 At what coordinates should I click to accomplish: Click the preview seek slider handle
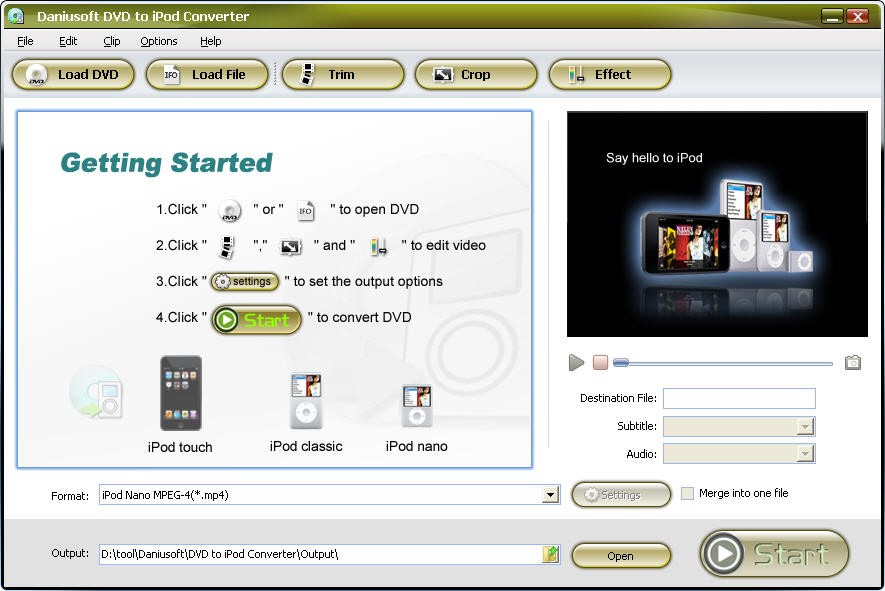pos(621,362)
